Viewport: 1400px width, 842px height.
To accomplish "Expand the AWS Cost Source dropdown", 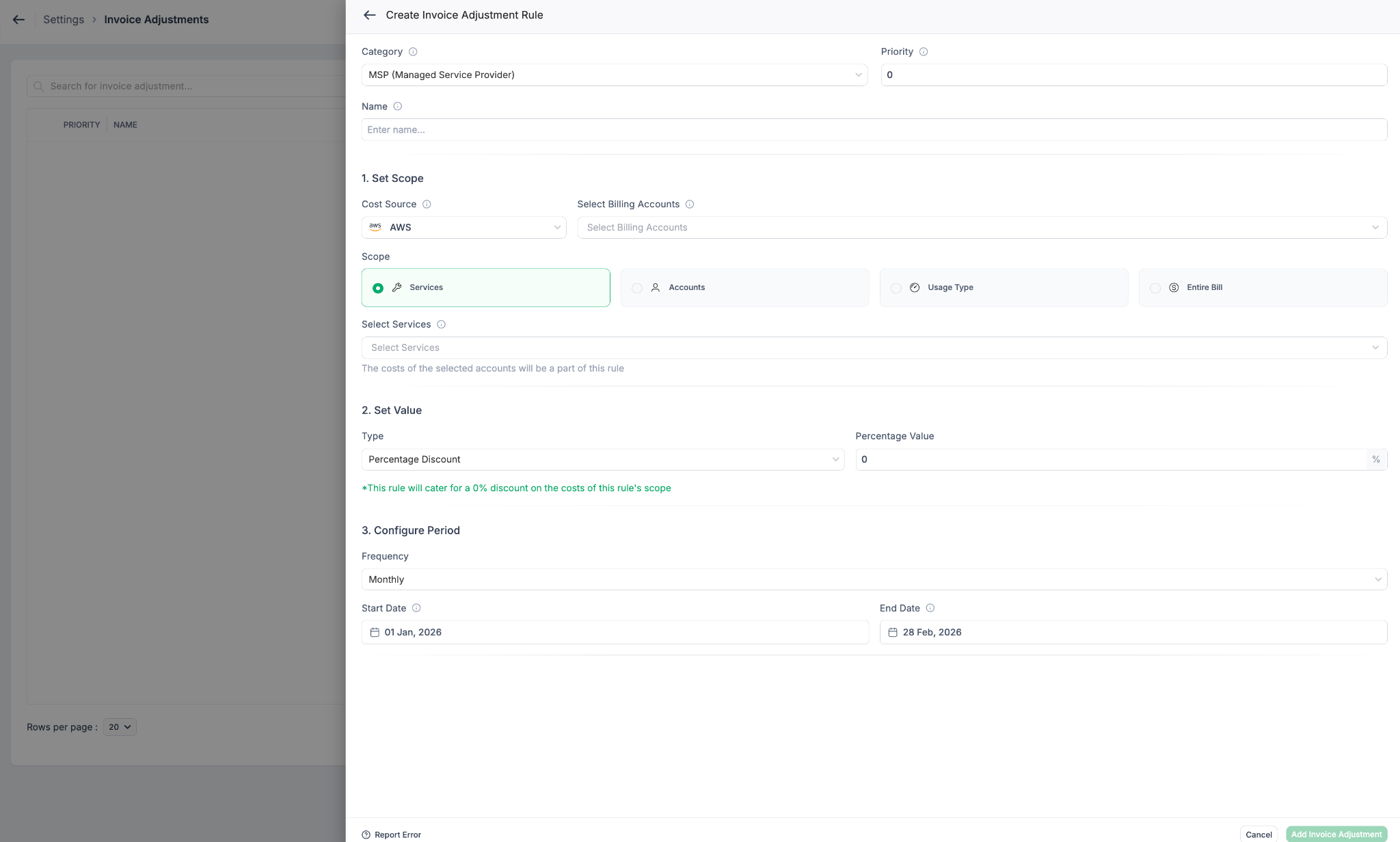I will pos(463,228).
